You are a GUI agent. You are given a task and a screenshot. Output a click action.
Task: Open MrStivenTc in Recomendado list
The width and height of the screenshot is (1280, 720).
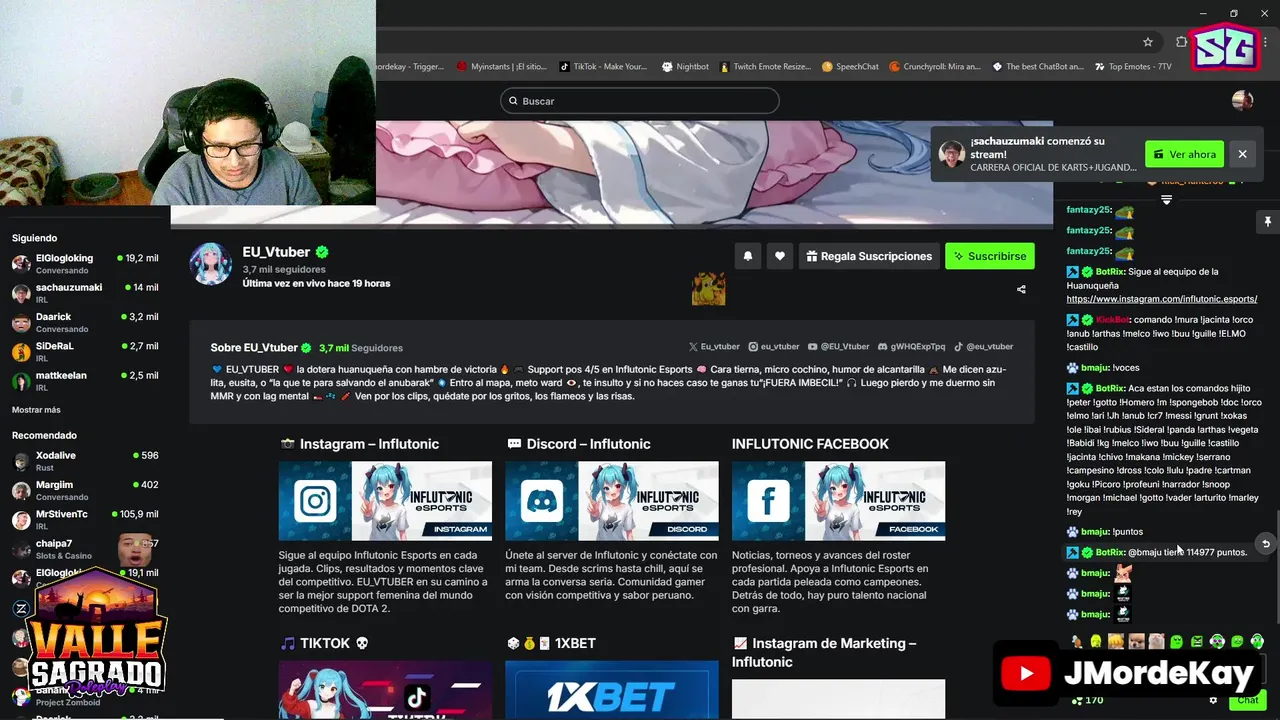(x=85, y=519)
